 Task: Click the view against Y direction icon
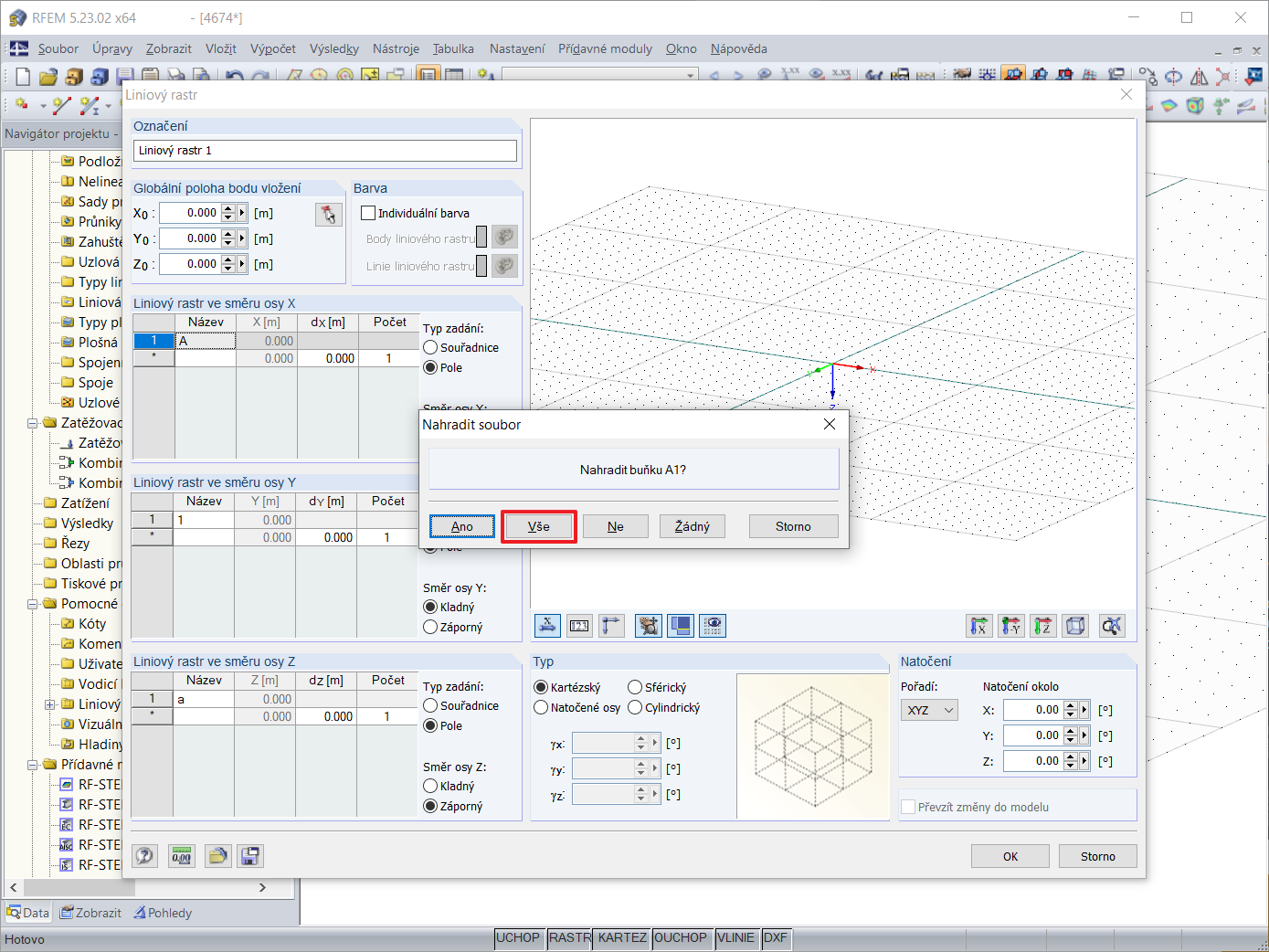click(x=1010, y=626)
